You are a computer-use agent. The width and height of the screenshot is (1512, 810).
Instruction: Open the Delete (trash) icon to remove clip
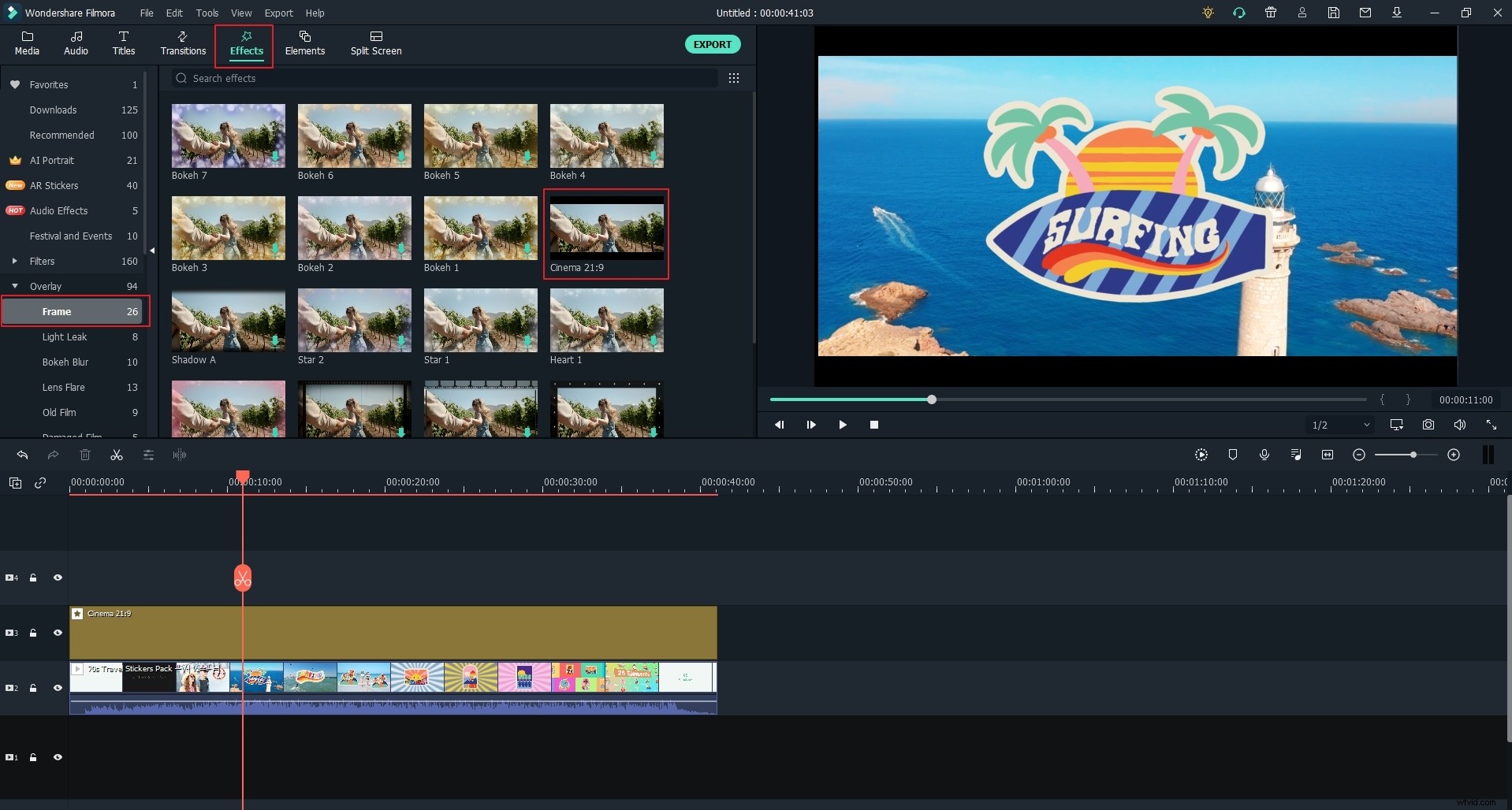pyautogui.click(x=85, y=455)
